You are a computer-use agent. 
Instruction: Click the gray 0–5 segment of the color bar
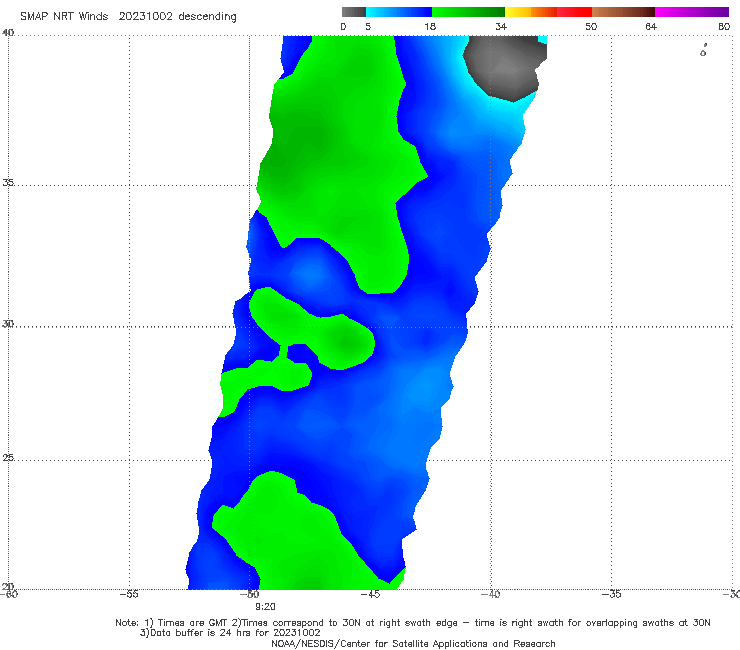tap(354, 12)
